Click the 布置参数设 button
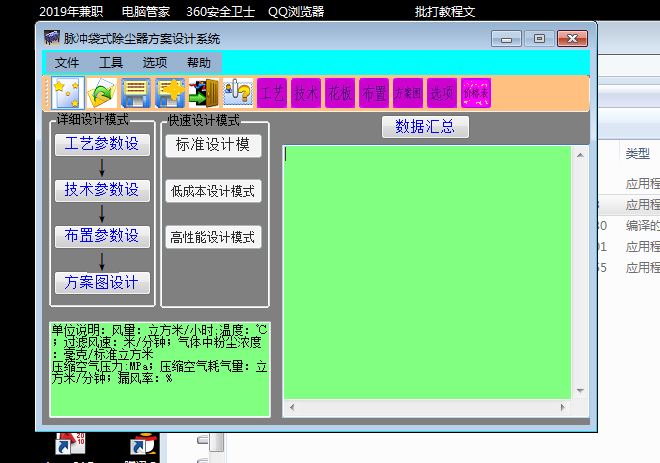This screenshot has width=660, height=463. tap(102, 236)
